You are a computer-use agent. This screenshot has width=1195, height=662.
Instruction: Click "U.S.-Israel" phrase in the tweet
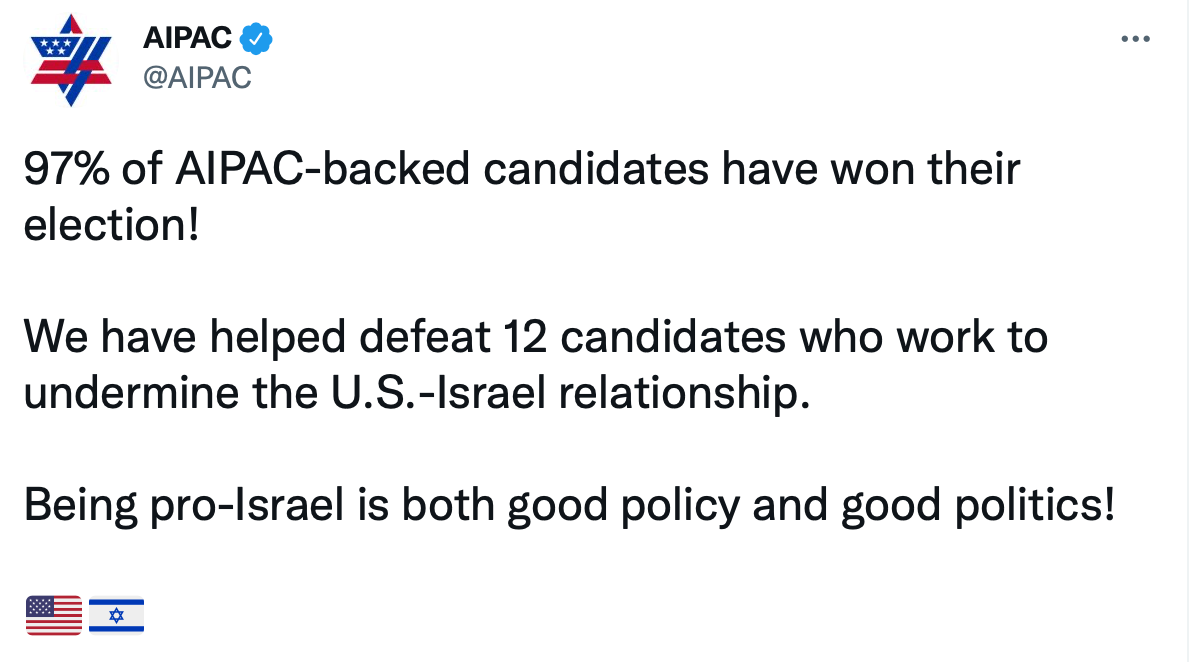[x=438, y=392]
